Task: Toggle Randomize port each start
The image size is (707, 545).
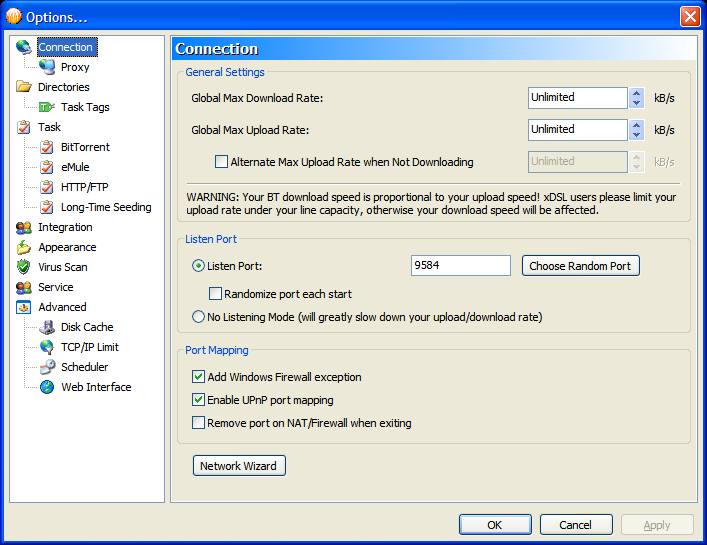Action: coord(215,294)
